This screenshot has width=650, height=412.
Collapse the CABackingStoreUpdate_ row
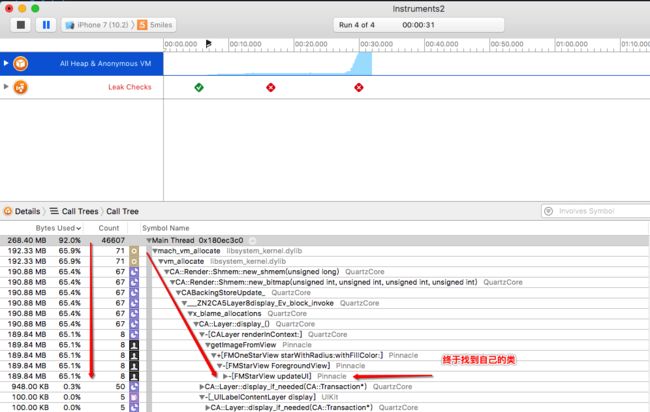pos(179,293)
